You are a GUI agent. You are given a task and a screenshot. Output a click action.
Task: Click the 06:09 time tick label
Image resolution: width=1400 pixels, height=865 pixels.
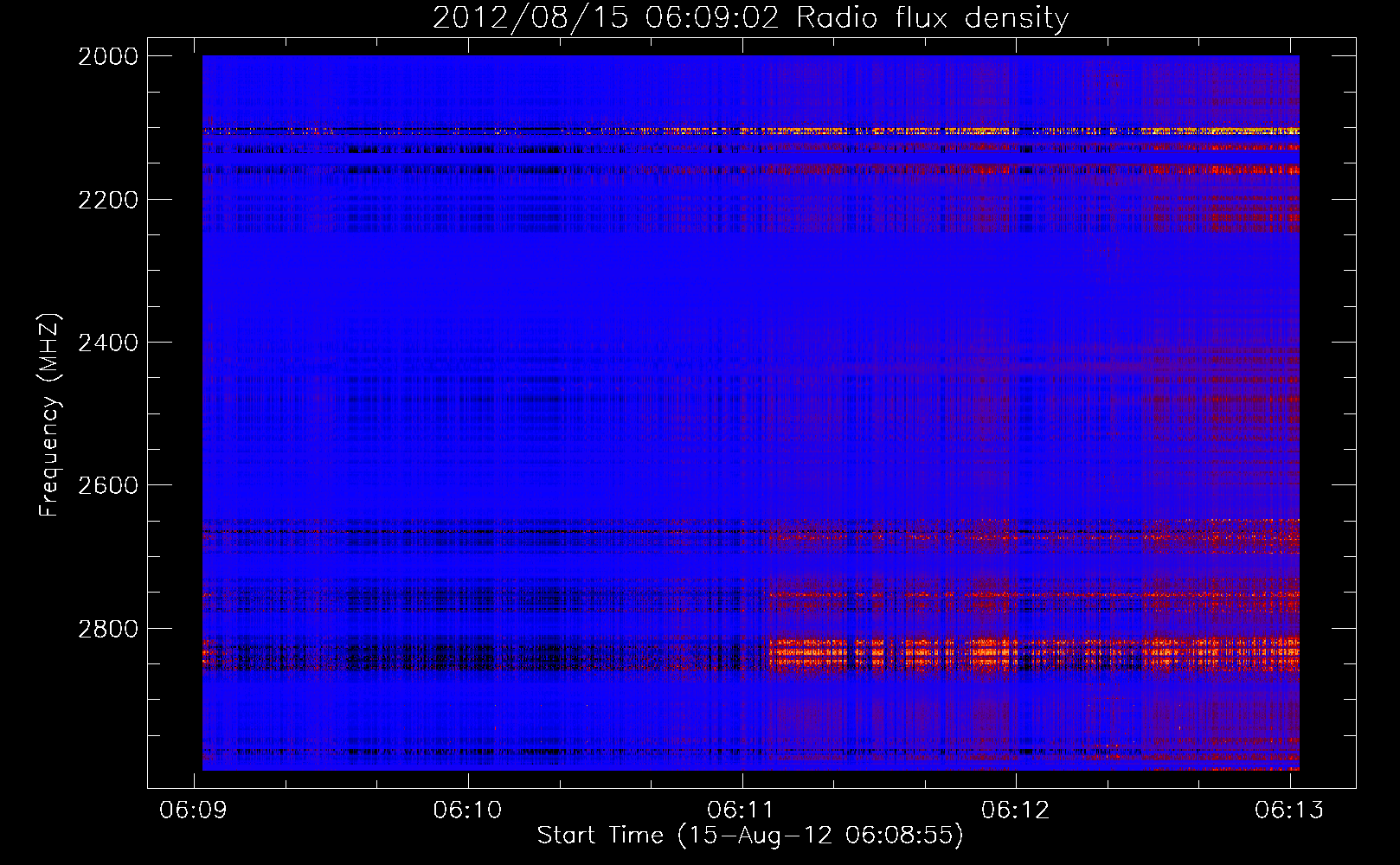pos(194,810)
